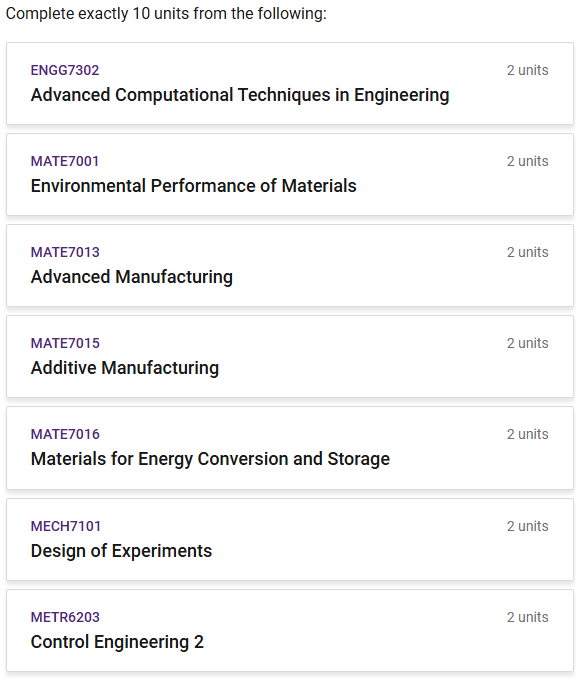
Task: Select the Additive Manufacturing course title
Action: tap(124, 368)
